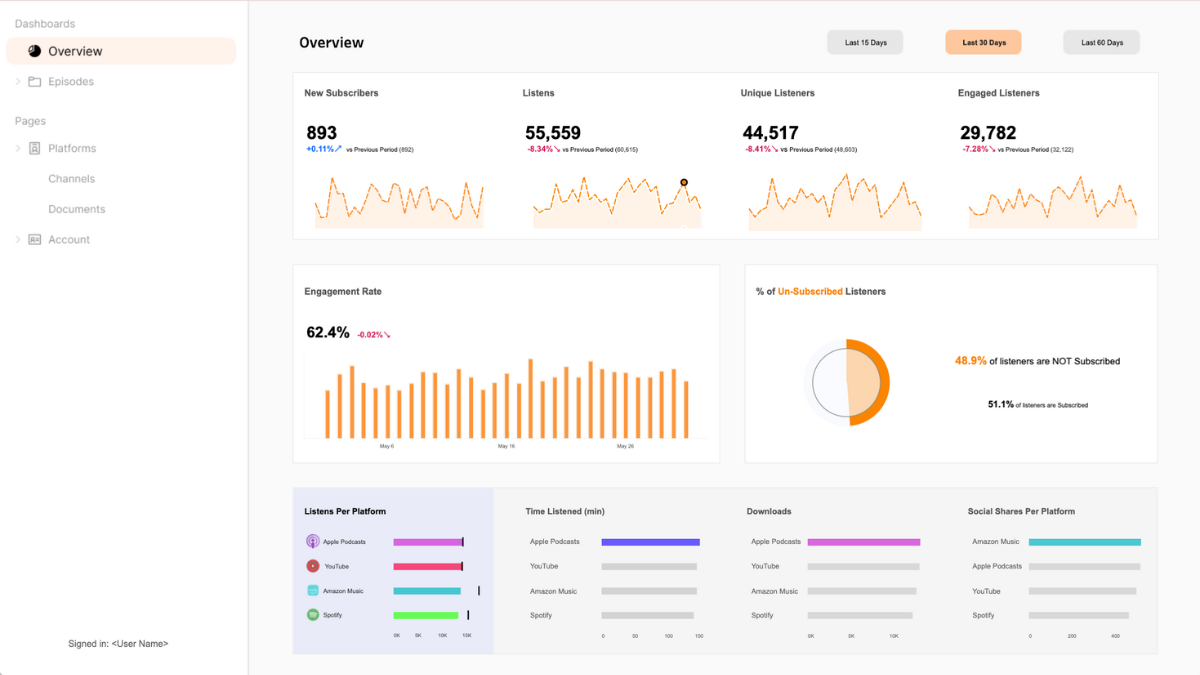Expand the Platforms section chevron

pyautogui.click(x=18, y=149)
